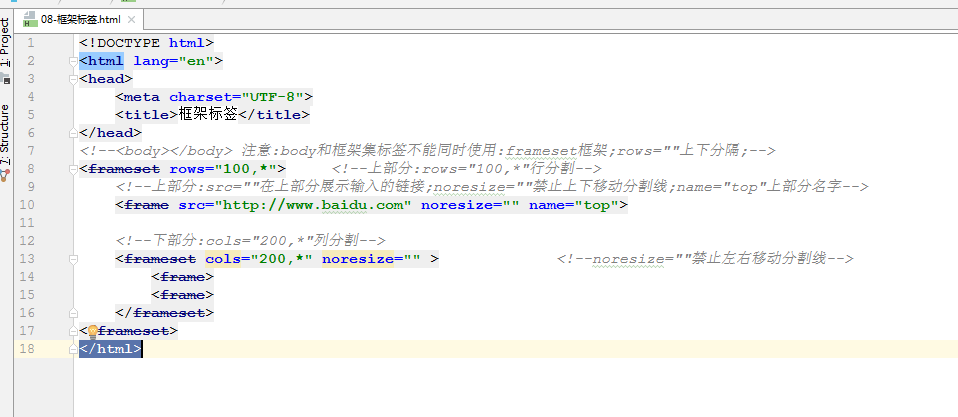Click the </frameset> closing tag on line 16
This screenshot has width=958, height=417.
pyautogui.click(x=165, y=313)
